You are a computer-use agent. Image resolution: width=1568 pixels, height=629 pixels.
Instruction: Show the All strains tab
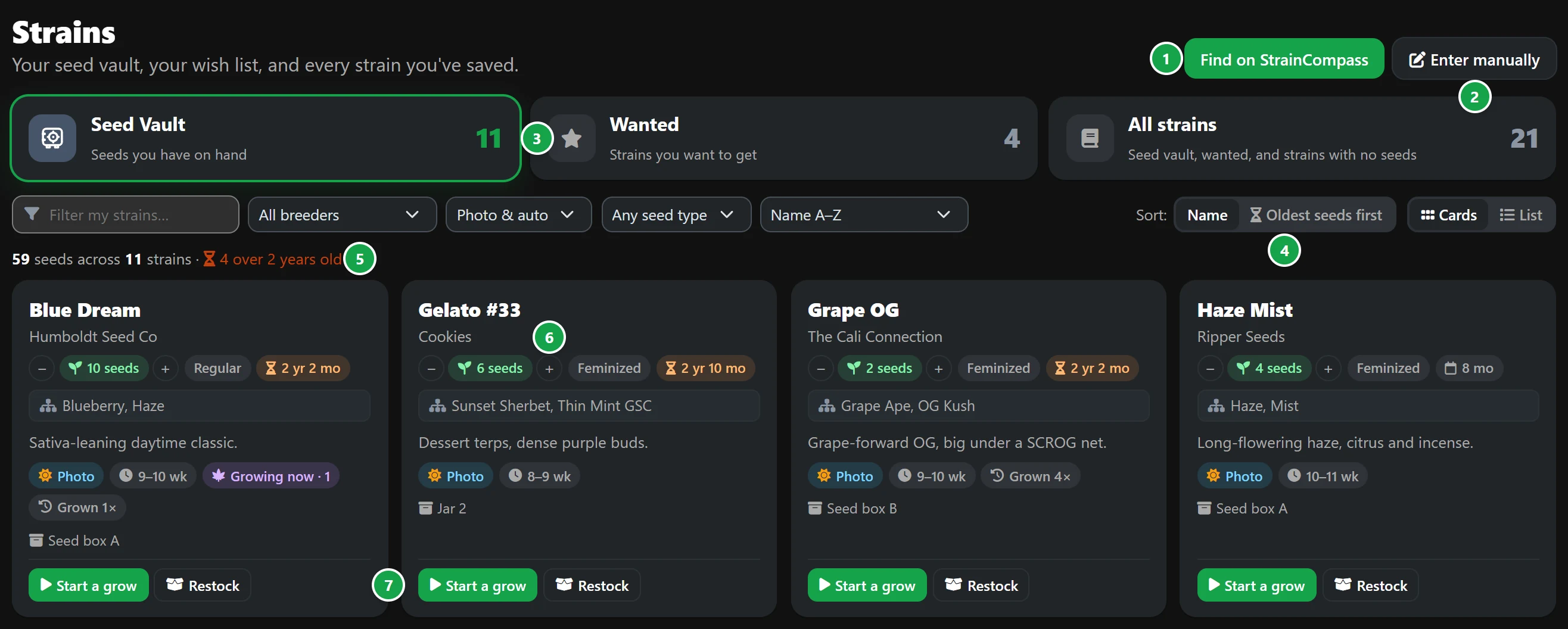click(x=1302, y=138)
